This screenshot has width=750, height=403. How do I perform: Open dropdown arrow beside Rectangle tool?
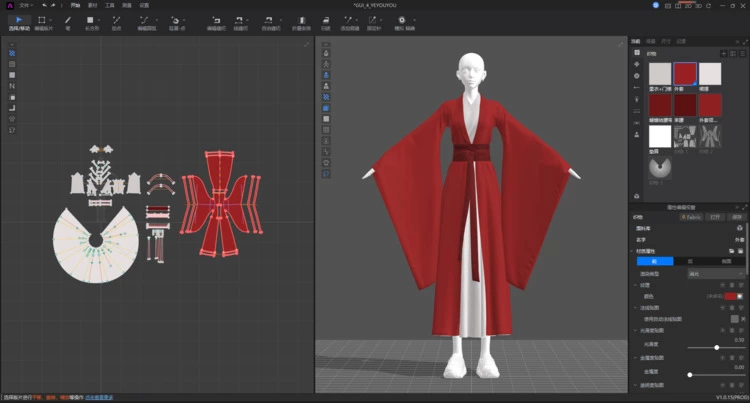(x=99, y=20)
